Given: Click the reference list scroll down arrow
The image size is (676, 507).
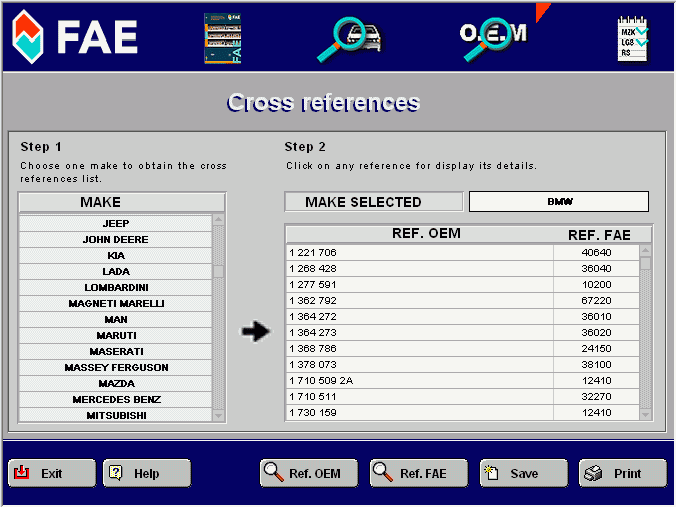Looking at the screenshot, I should [x=645, y=415].
